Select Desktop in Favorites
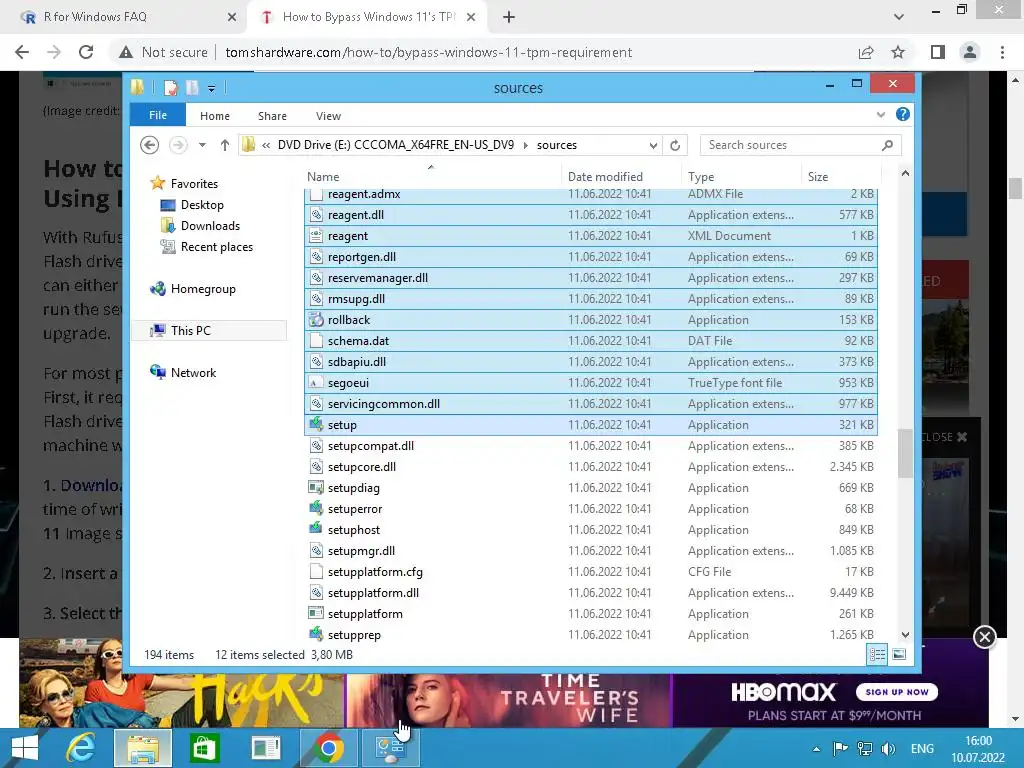The image size is (1024, 768). pyautogui.click(x=202, y=205)
